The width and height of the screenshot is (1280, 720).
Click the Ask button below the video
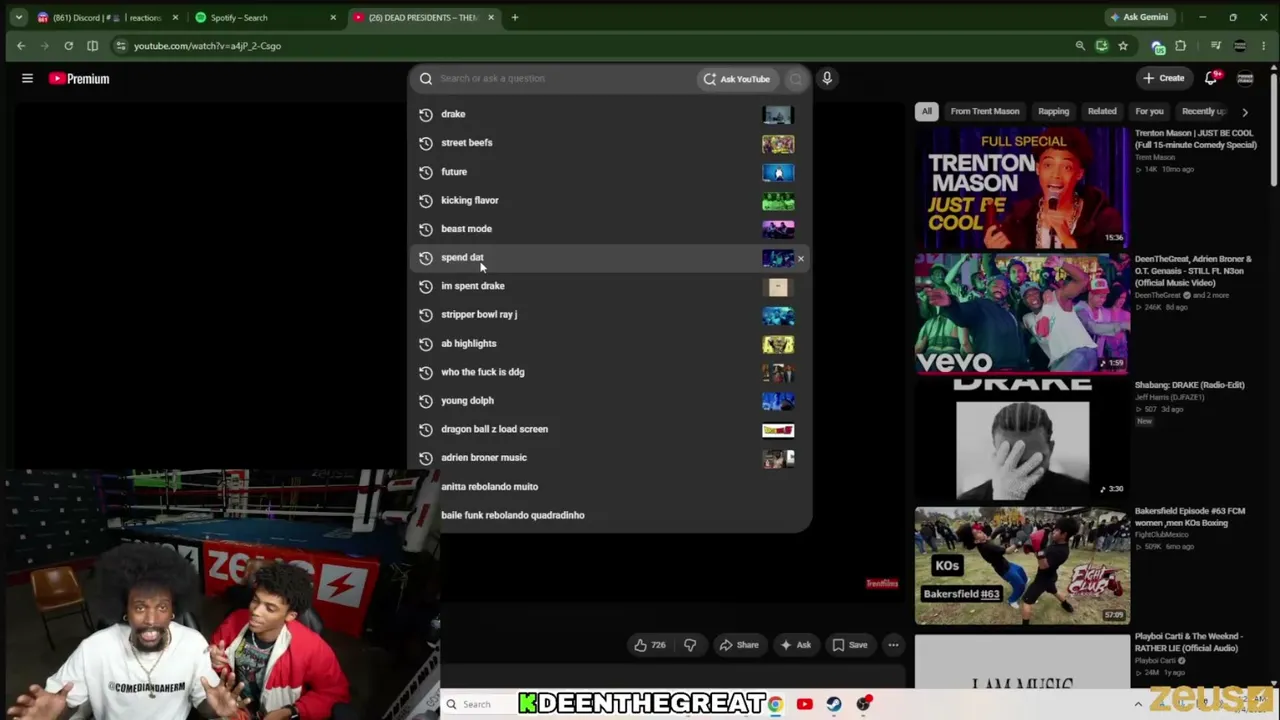coord(795,645)
